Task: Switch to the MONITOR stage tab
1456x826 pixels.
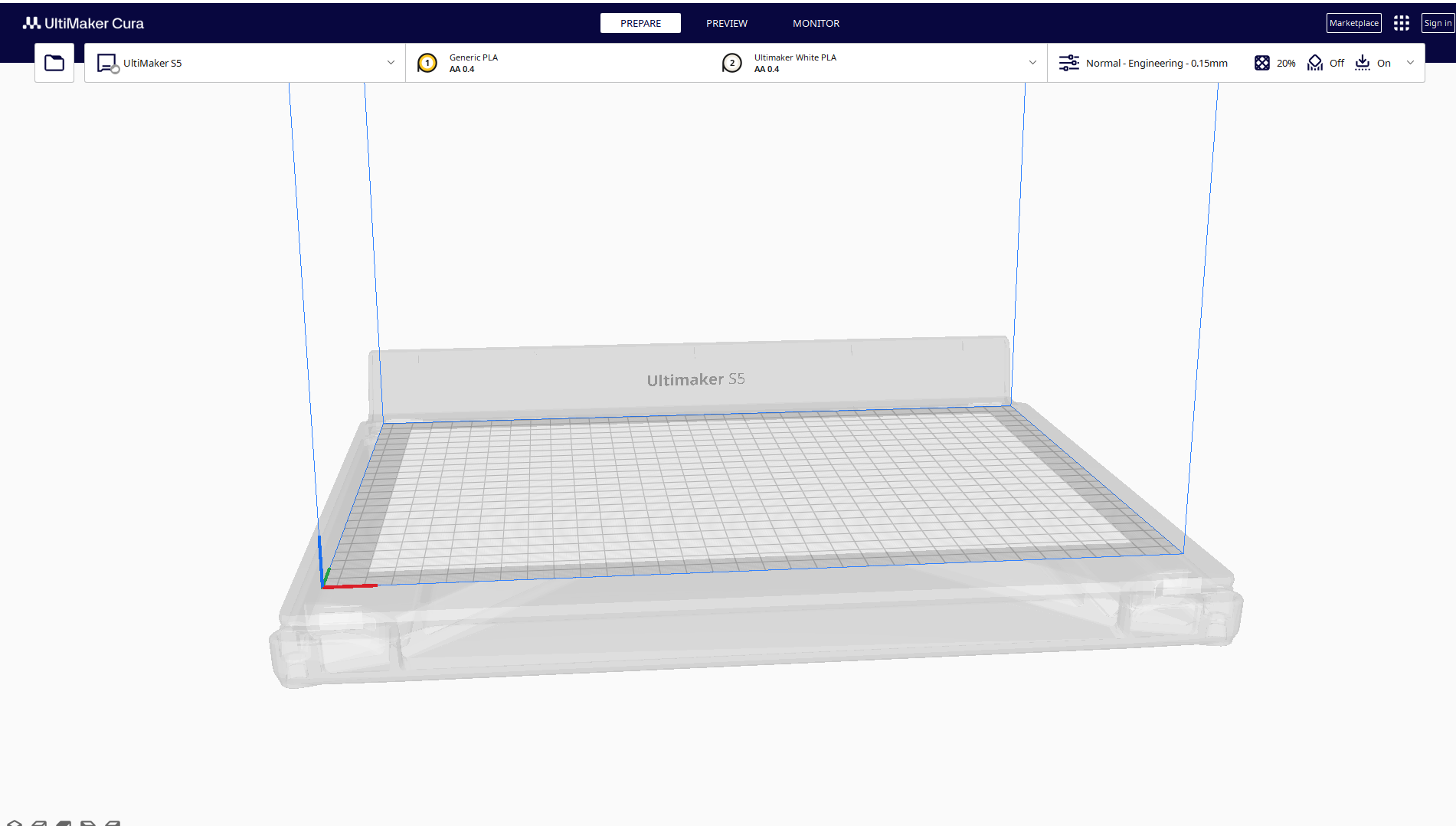Action: tap(816, 23)
